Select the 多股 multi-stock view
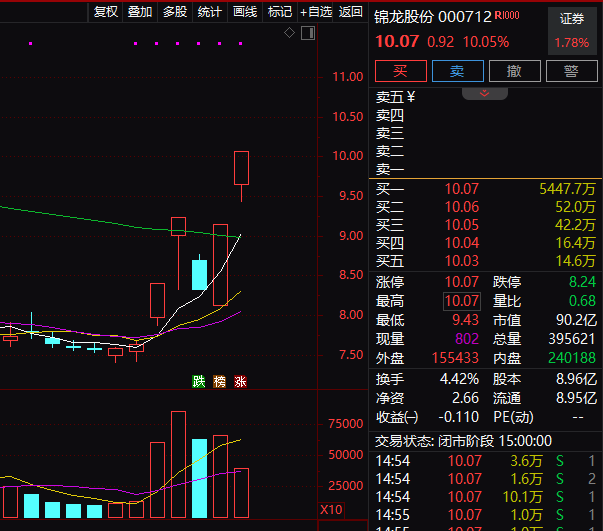 [x=175, y=12]
